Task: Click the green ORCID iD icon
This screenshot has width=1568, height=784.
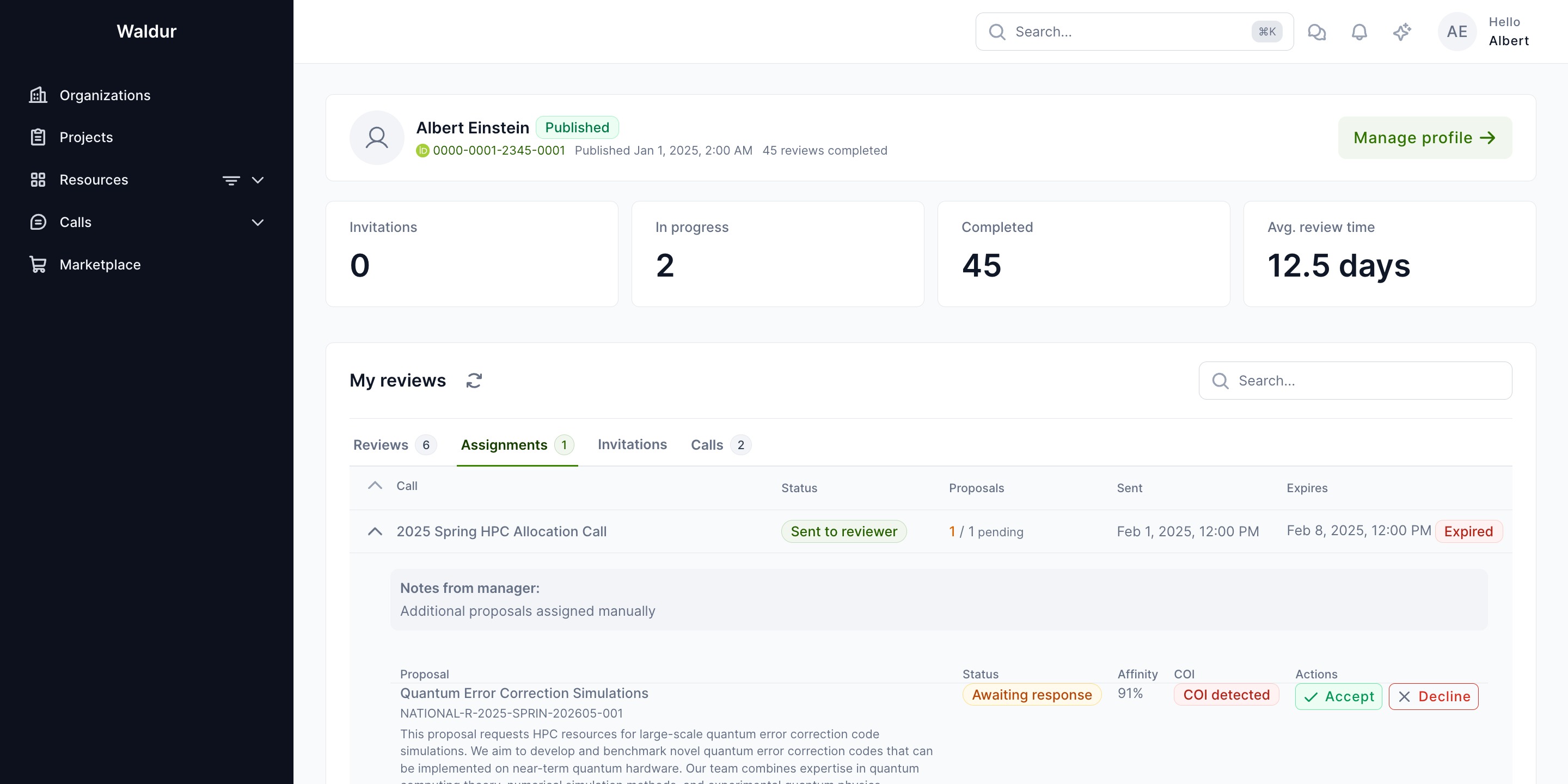Action: tap(422, 150)
